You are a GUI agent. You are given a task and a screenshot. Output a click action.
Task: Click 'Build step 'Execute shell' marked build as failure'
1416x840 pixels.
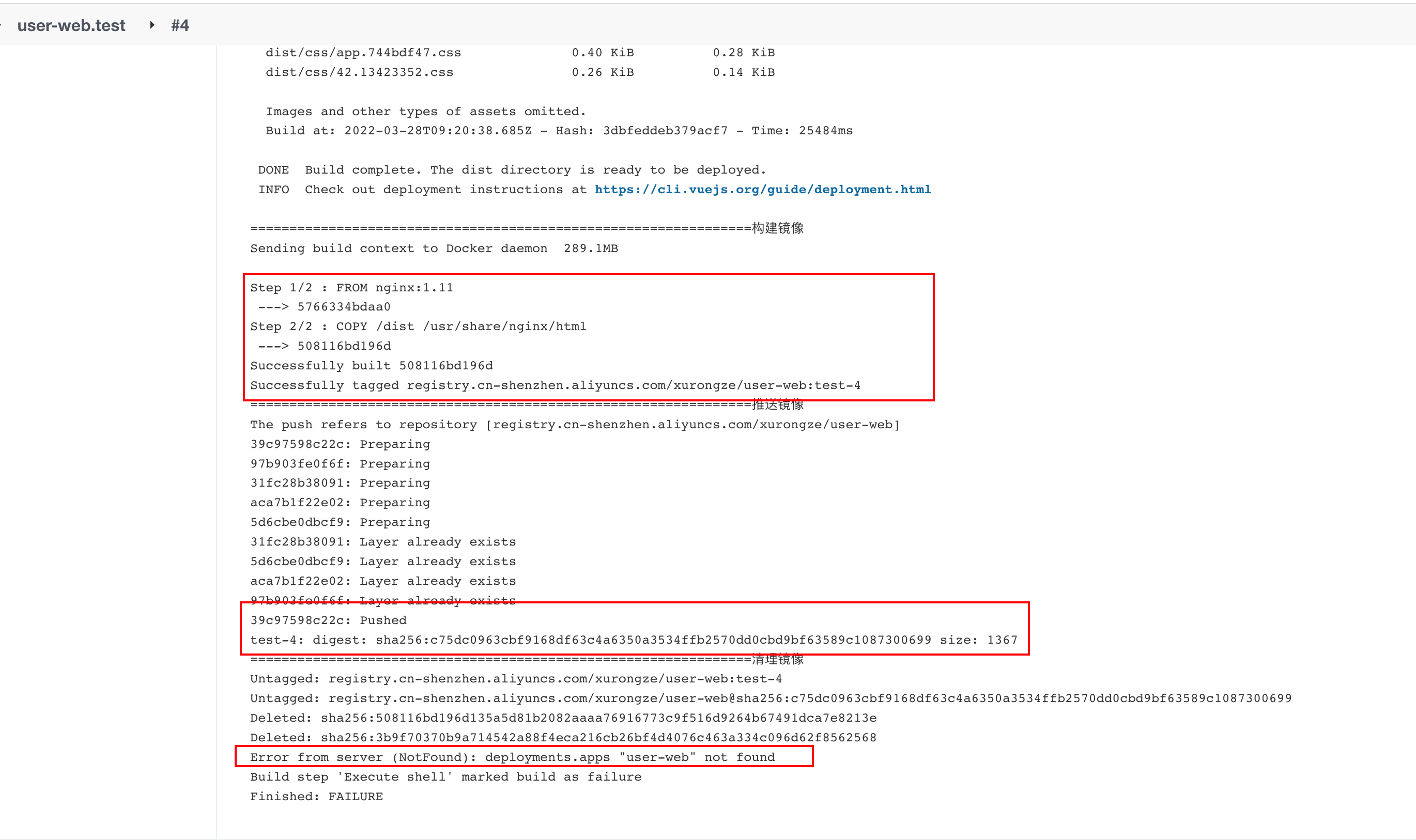click(x=445, y=776)
